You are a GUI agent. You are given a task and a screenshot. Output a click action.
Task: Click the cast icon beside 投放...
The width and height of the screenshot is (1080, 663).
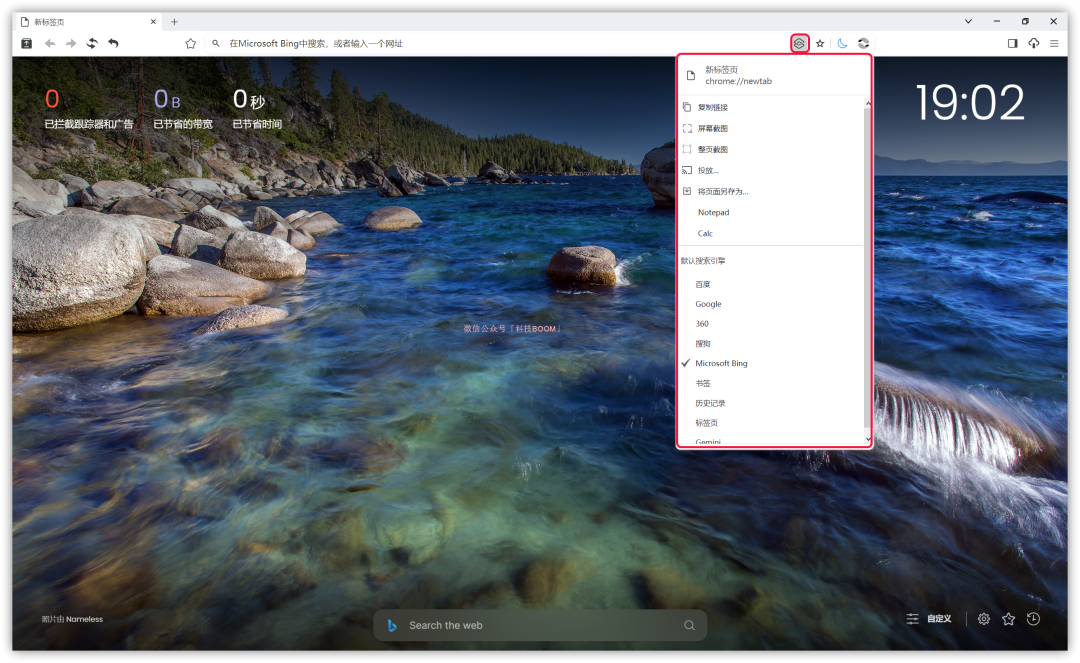pyautogui.click(x=687, y=170)
